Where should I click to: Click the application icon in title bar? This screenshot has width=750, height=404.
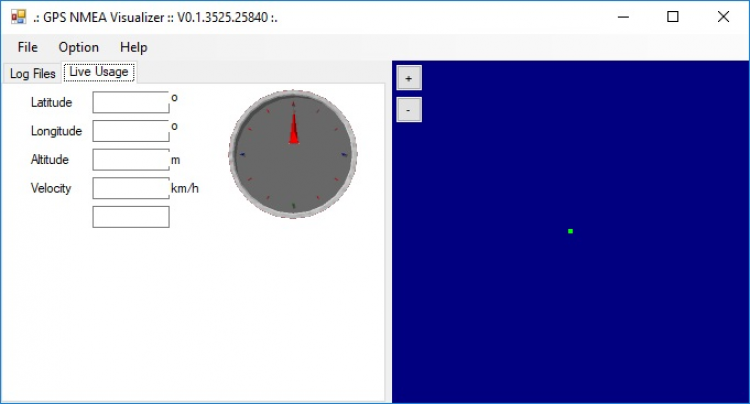click(17, 17)
